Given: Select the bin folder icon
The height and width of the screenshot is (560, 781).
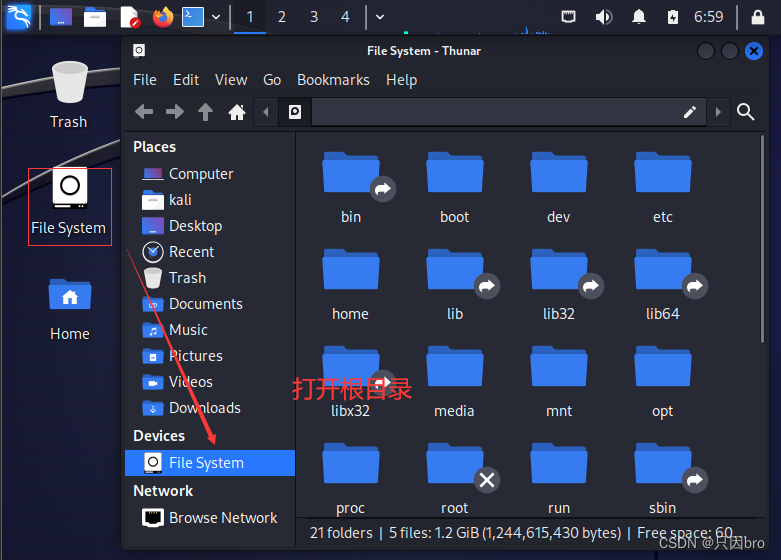Looking at the screenshot, I should pos(351,173).
